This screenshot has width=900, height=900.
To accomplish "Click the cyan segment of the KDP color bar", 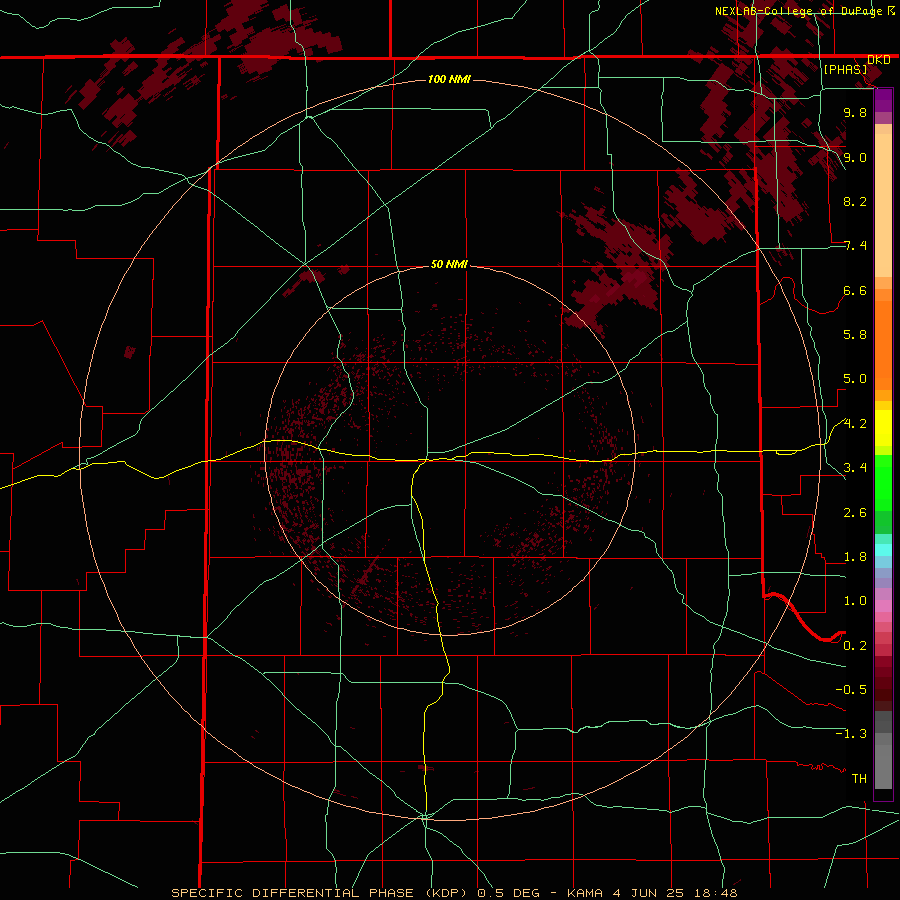I will tap(883, 549).
